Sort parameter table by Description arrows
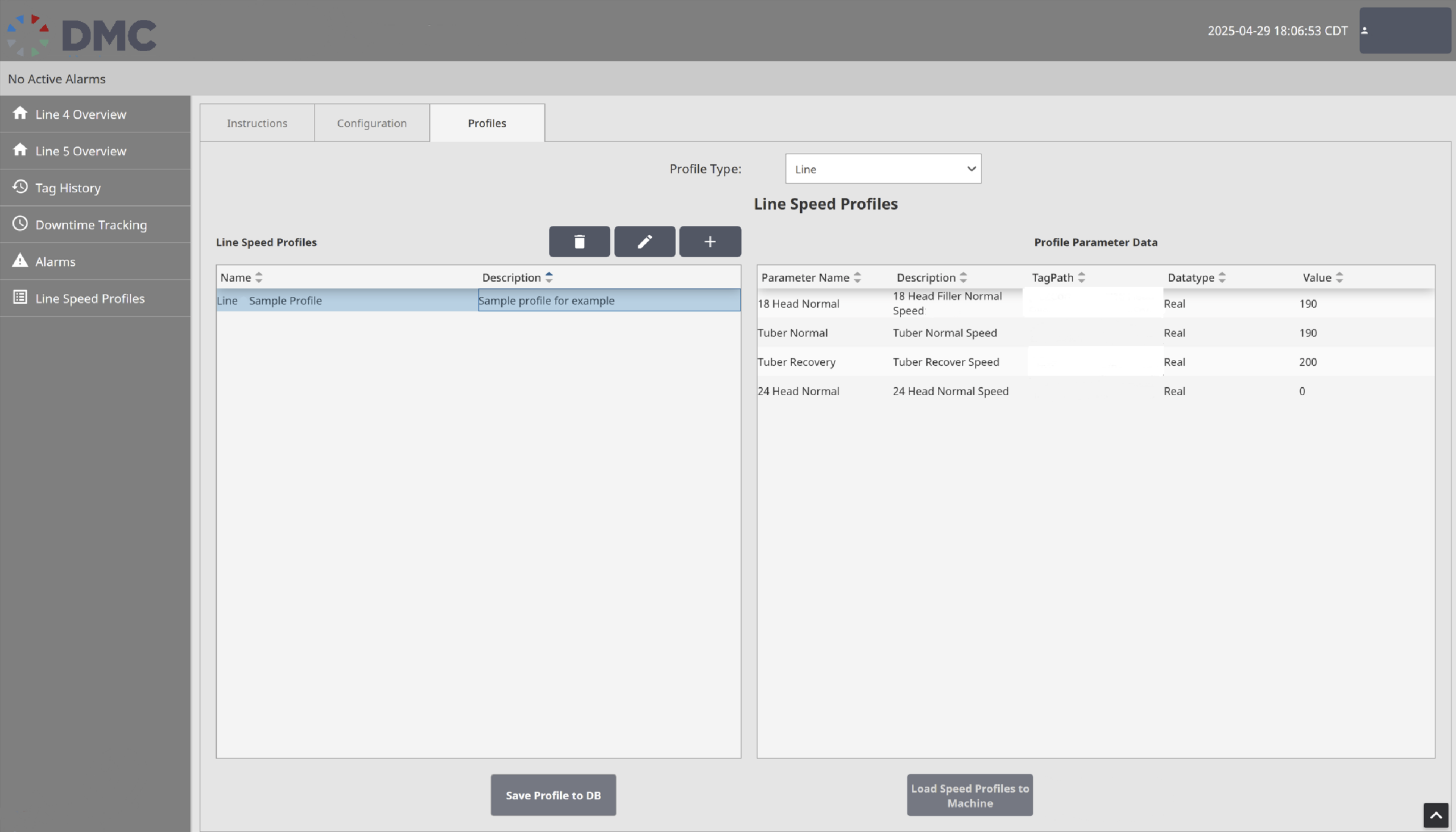1456x832 pixels. click(x=963, y=278)
